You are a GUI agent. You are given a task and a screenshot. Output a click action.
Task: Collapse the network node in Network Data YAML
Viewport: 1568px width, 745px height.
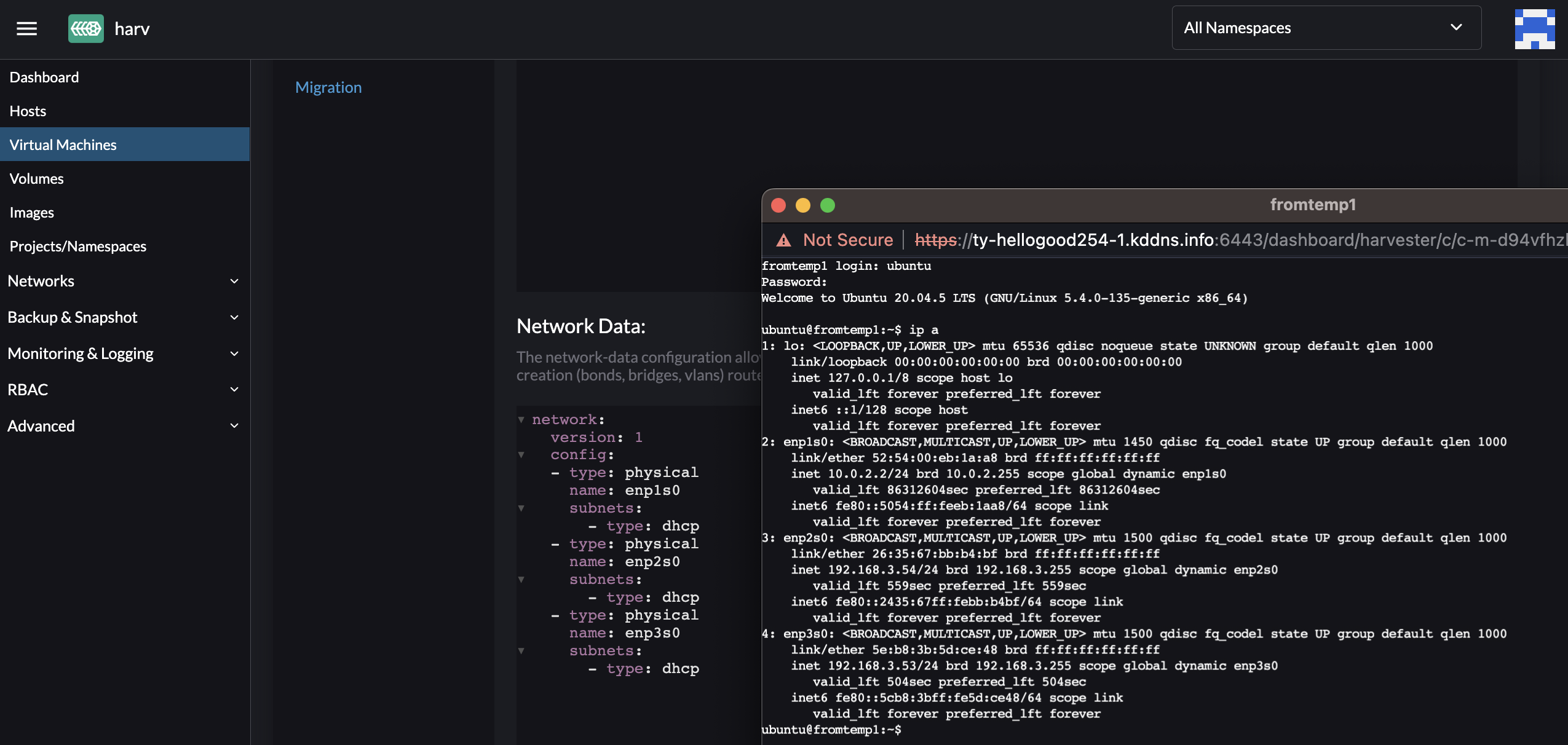(522, 419)
